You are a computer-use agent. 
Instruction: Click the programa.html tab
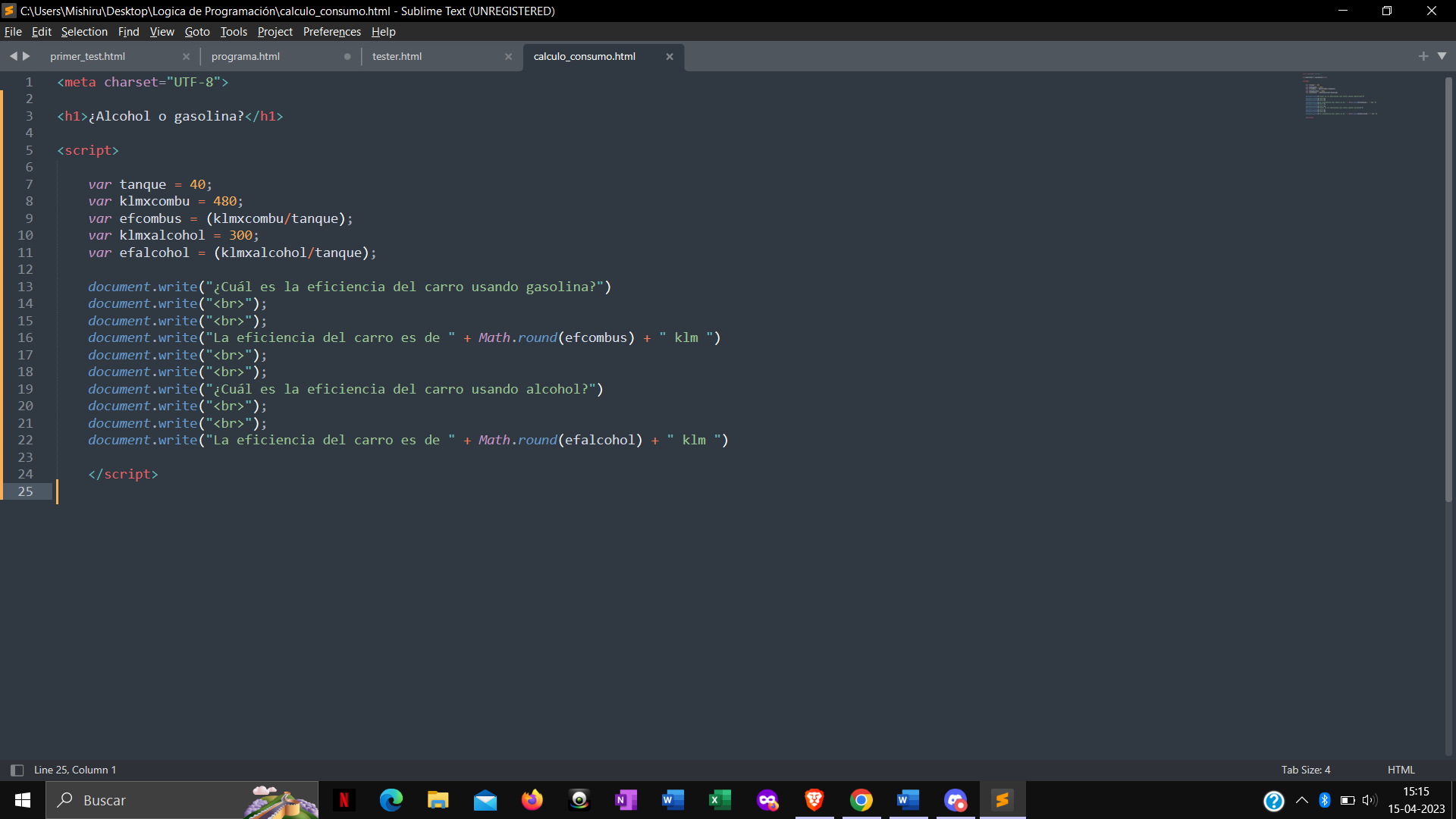(245, 55)
